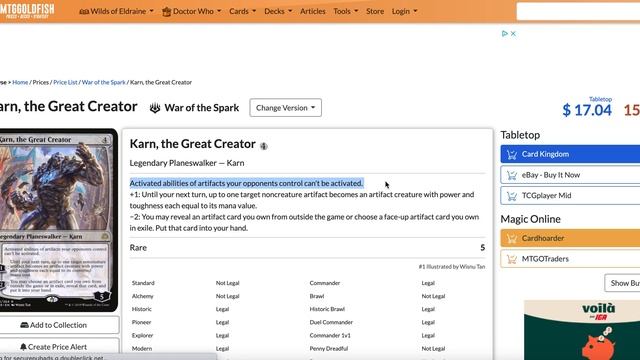The height and width of the screenshot is (360, 640).
Task: Click the mana cost symbol beside card name
Action: pos(264,146)
